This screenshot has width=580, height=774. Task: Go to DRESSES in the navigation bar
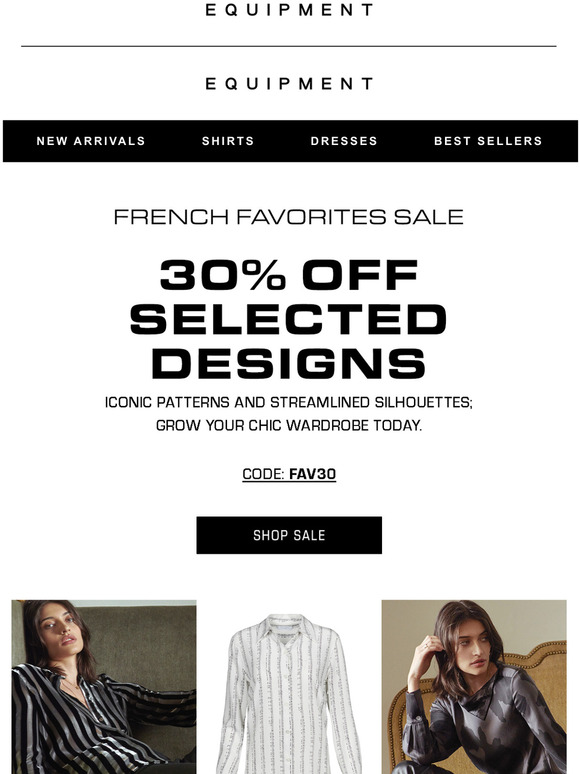(344, 141)
